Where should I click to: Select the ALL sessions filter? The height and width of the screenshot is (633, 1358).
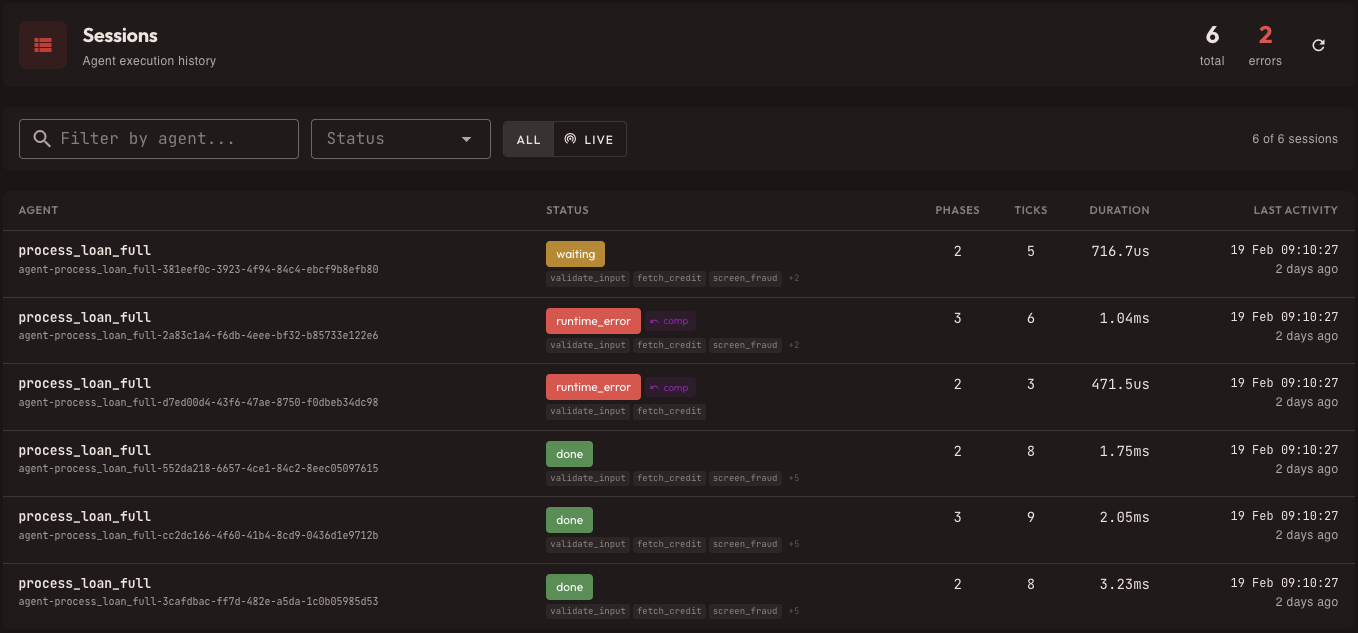pos(528,139)
